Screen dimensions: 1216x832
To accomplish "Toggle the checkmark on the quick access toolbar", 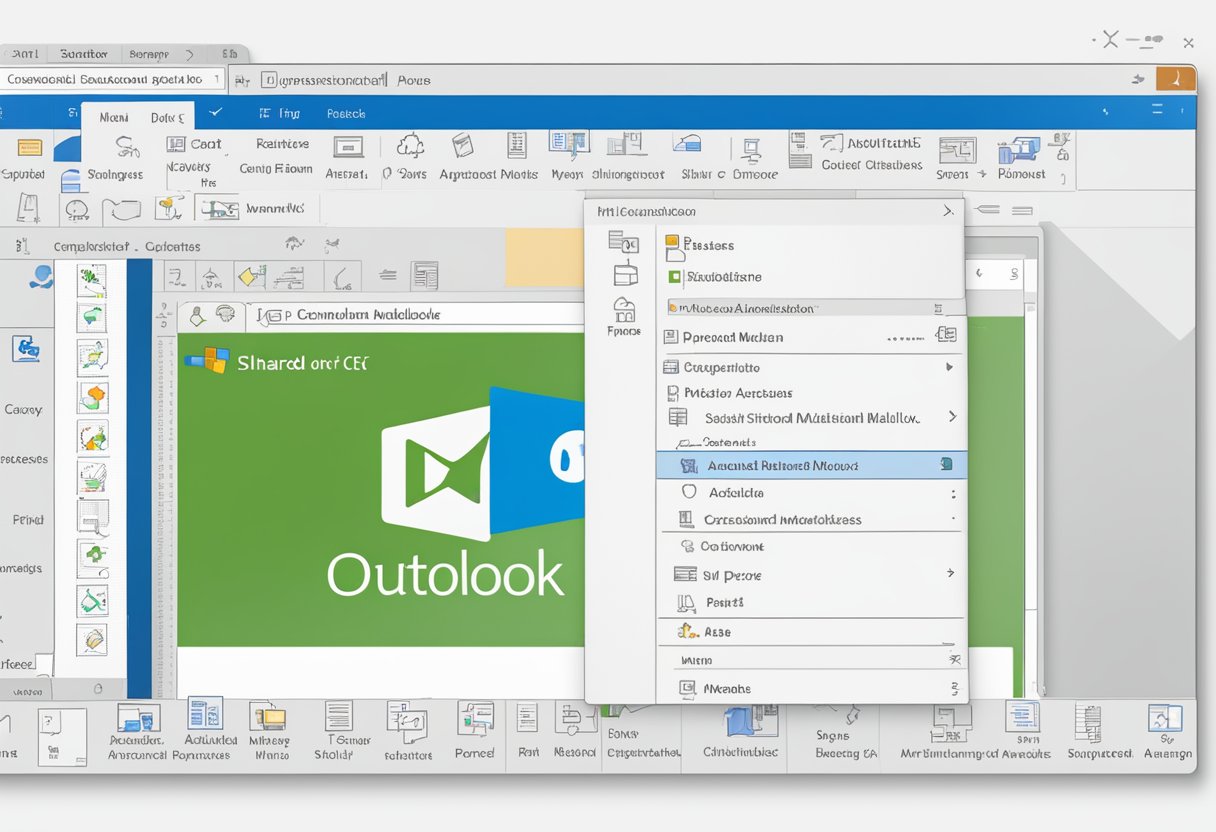I will [x=216, y=113].
